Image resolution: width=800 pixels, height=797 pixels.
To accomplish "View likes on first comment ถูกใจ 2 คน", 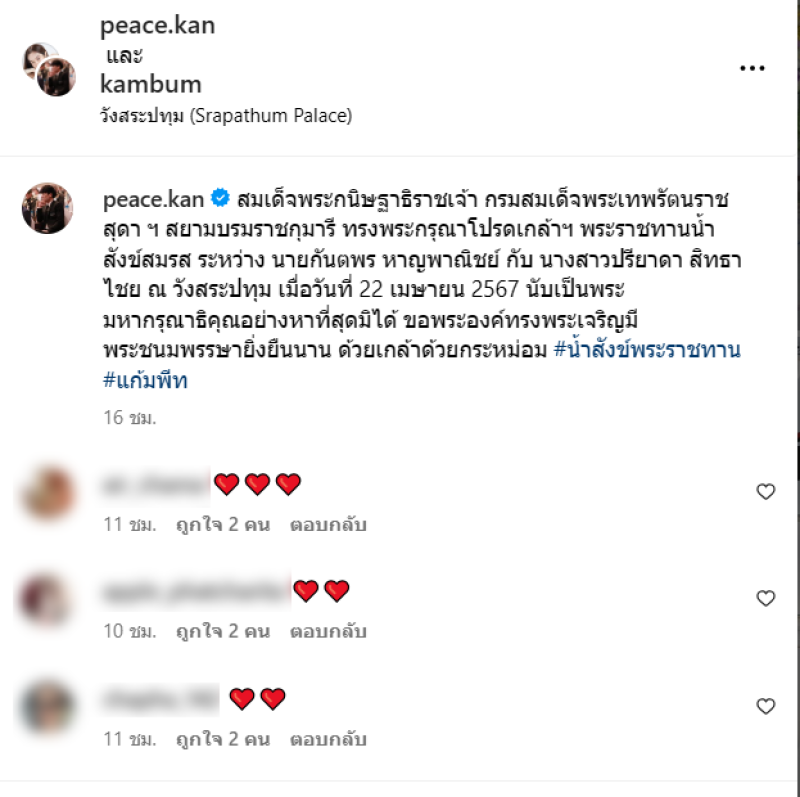I will point(223,525).
